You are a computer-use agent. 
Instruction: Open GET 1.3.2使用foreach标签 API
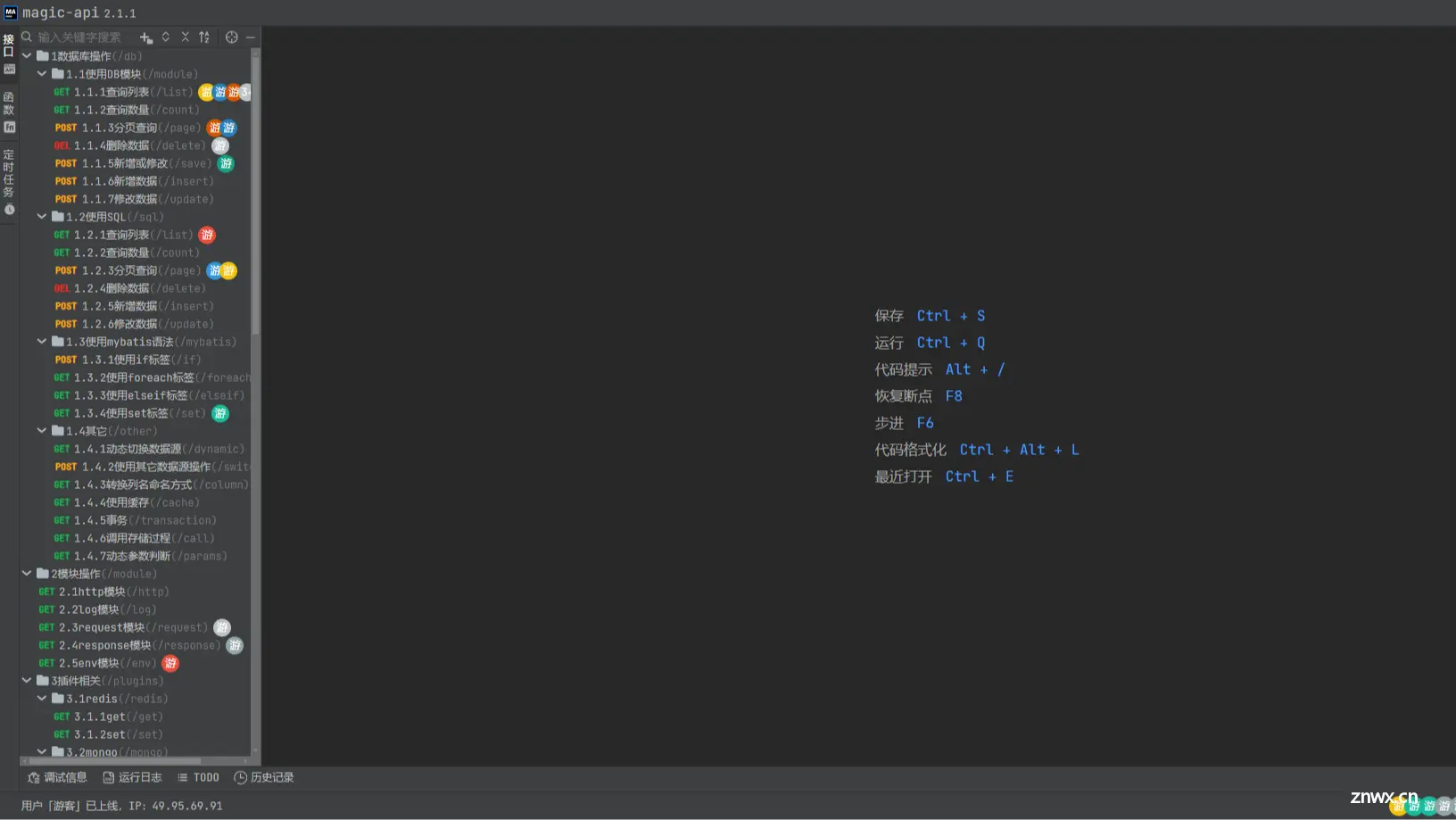pos(152,377)
